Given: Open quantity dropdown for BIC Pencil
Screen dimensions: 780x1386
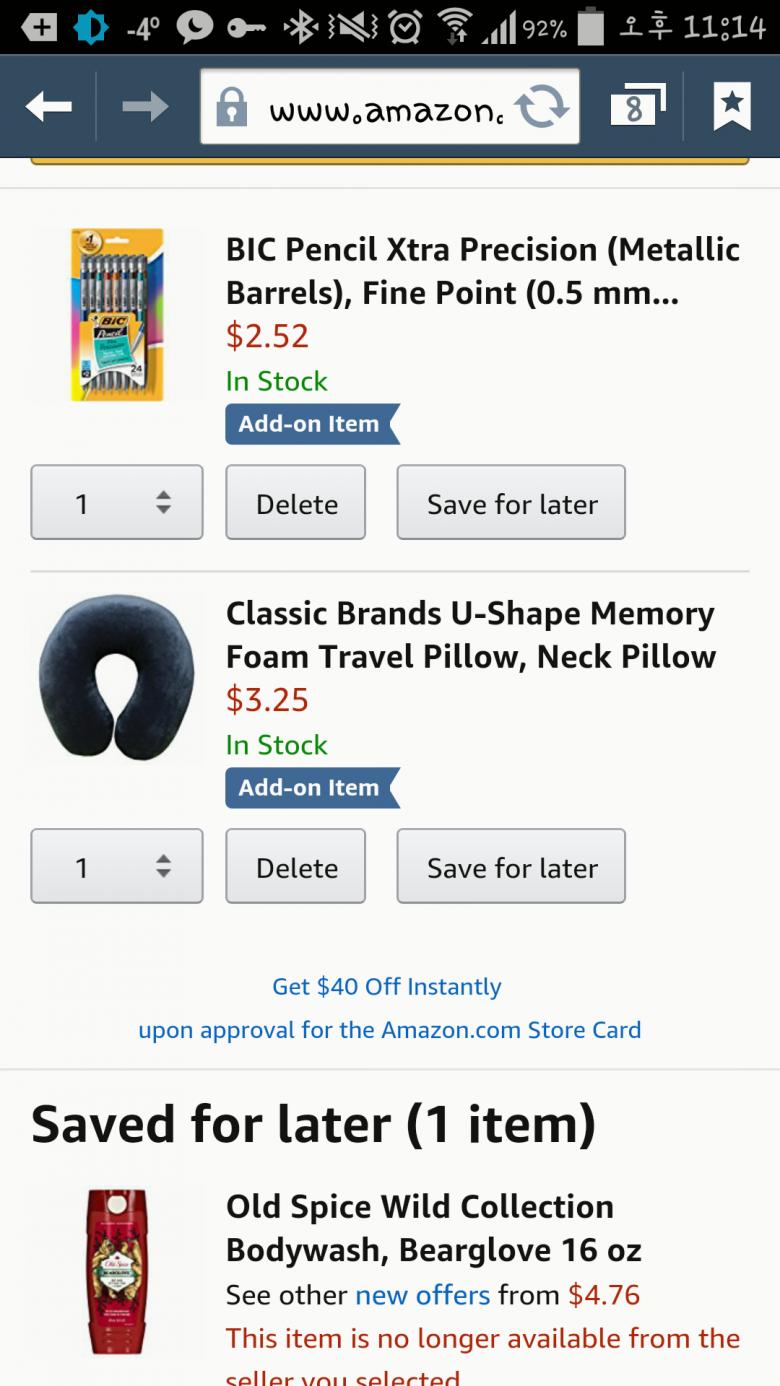Looking at the screenshot, I should click(117, 503).
